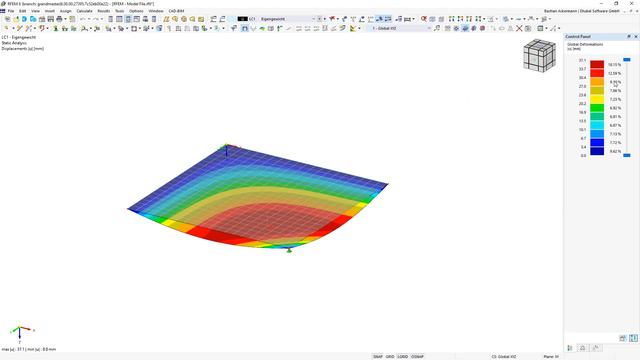Open the Edit menu
The image size is (640, 360).
(x=22, y=11)
